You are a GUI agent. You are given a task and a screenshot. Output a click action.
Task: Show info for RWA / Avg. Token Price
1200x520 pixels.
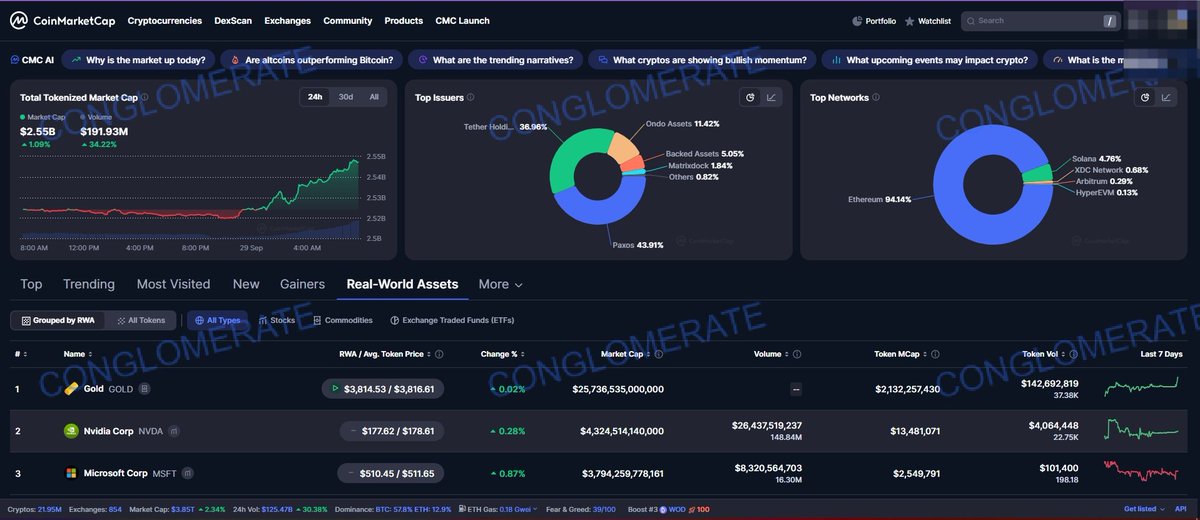[x=439, y=354]
